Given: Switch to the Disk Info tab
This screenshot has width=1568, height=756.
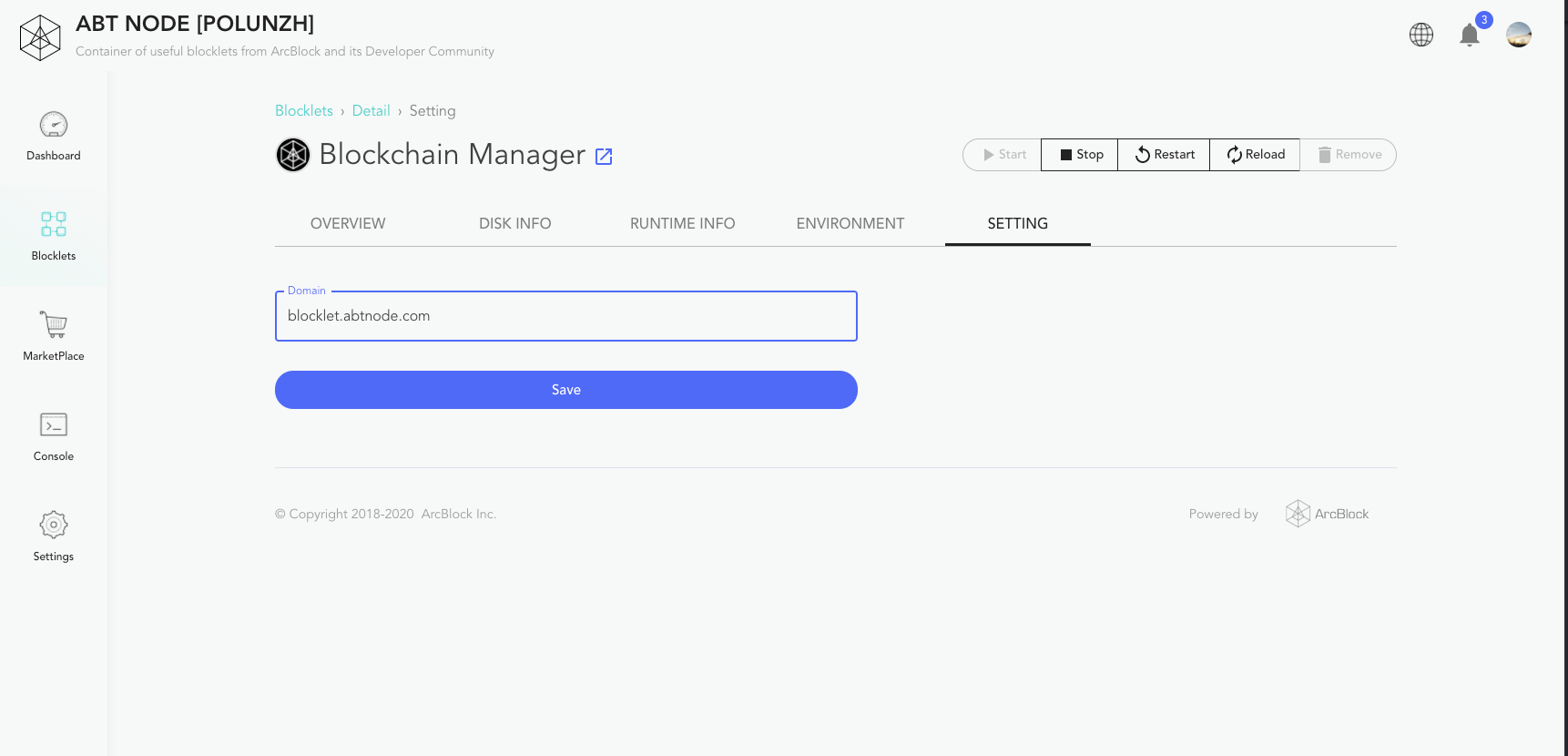Looking at the screenshot, I should tap(515, 224).
